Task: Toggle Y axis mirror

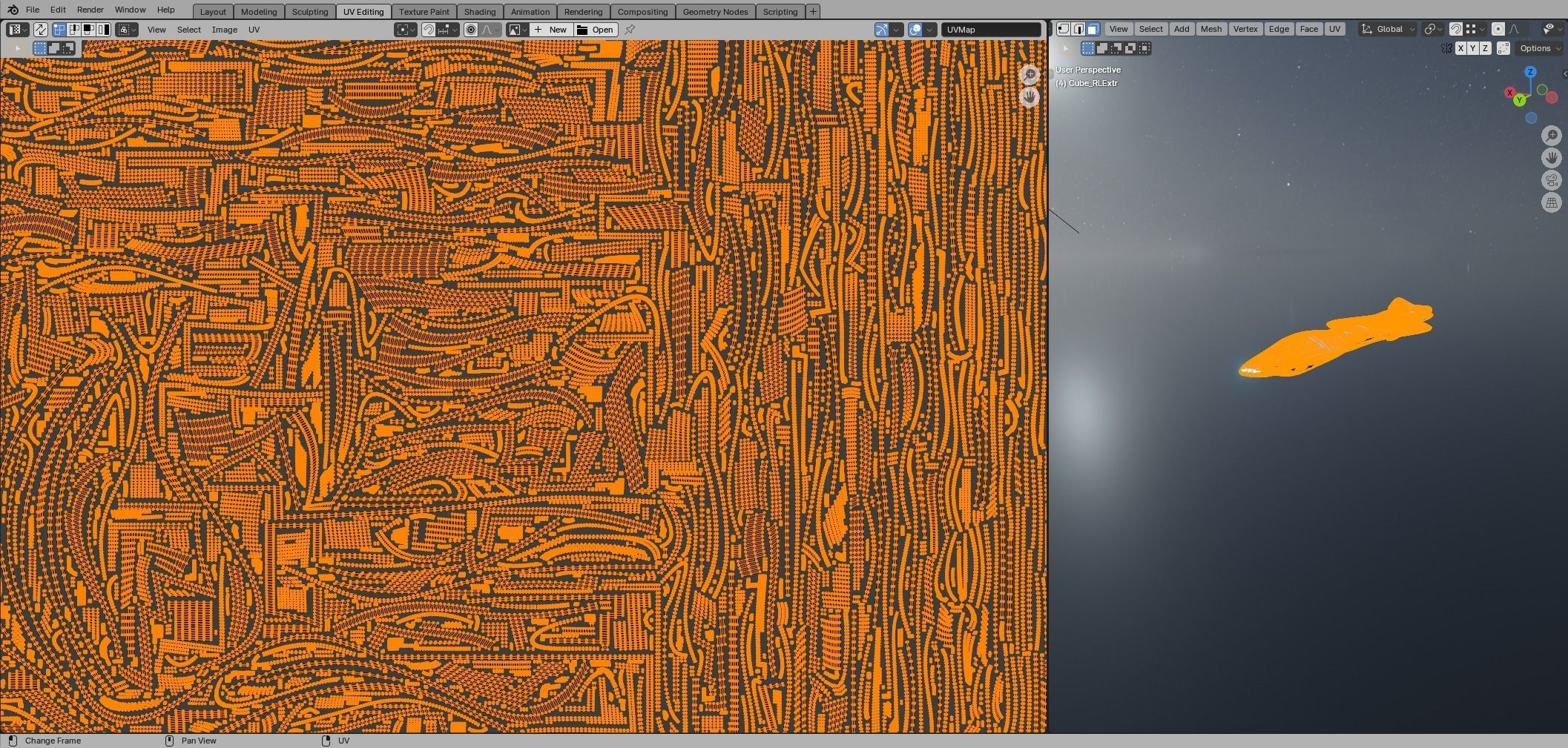Action: 1473,48
